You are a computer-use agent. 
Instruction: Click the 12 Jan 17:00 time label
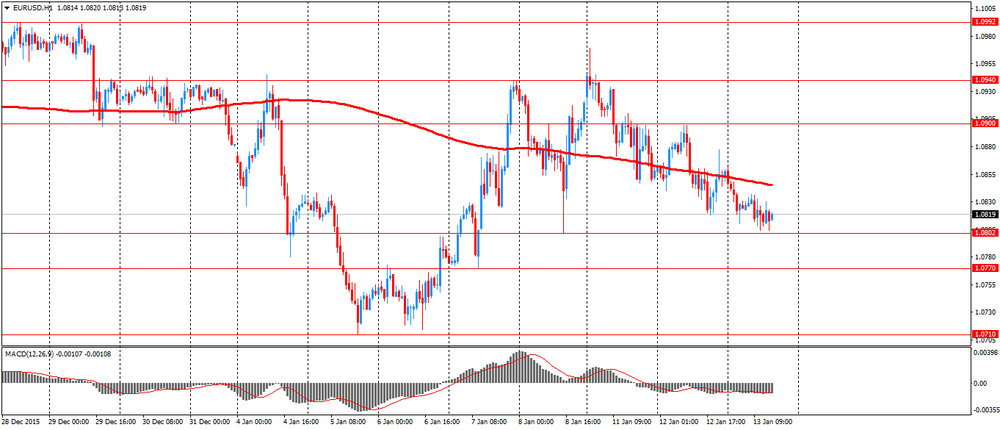pyautogui.click(x=726, y=422)
